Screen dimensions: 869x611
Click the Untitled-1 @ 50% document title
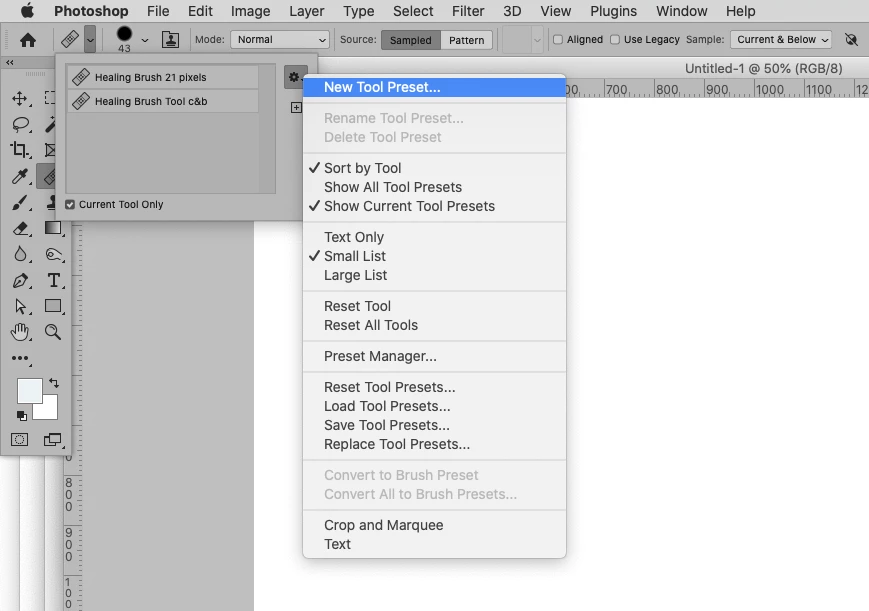pyautogui.click(x=763, y=68)
